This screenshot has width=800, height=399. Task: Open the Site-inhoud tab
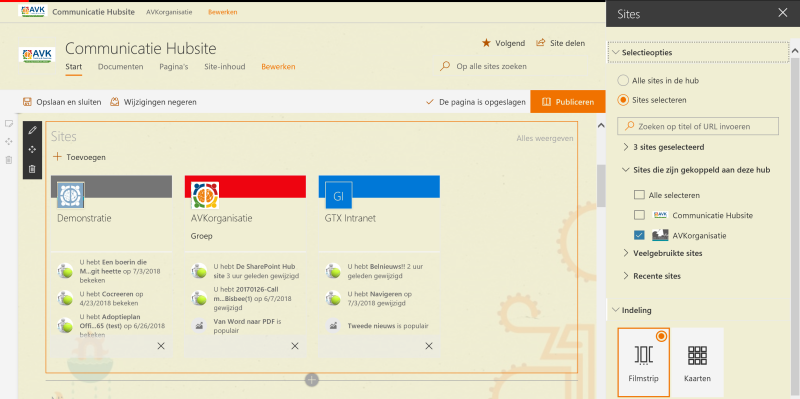[x=224, y=67]
